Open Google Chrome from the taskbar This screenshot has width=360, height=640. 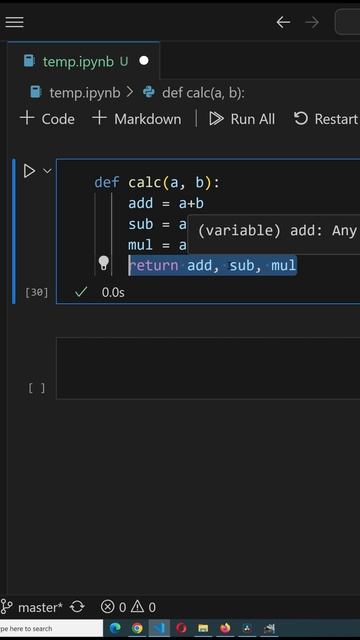[x=137, y=628]
